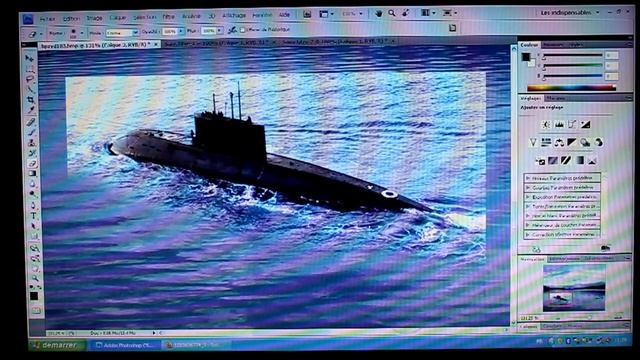Click the blue (B) color slider
Viewport: 640px width, 360px height.
(x=572, y=76)
